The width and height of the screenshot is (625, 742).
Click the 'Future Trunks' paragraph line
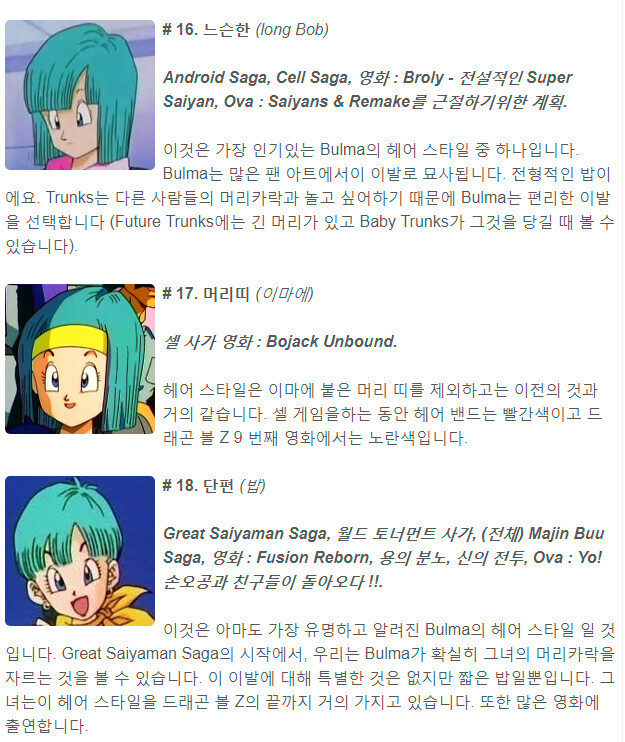coord(310,222)
